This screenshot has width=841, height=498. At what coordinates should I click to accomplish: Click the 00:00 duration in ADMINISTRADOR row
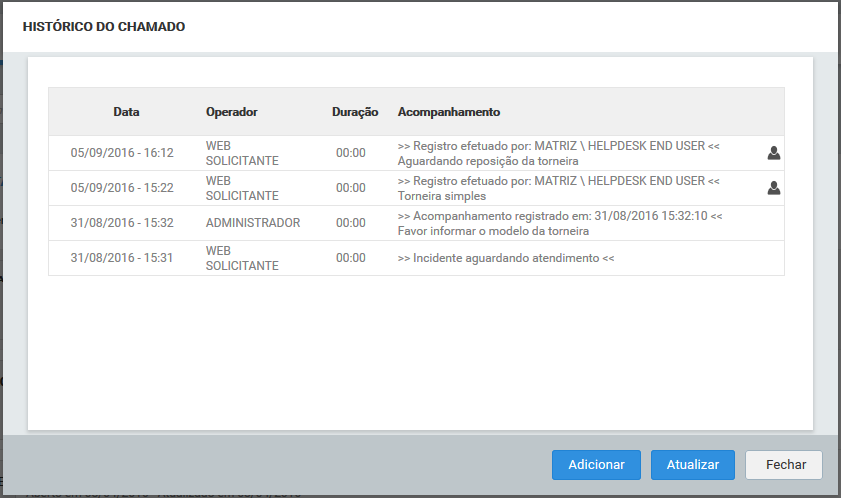click(351, 223)
